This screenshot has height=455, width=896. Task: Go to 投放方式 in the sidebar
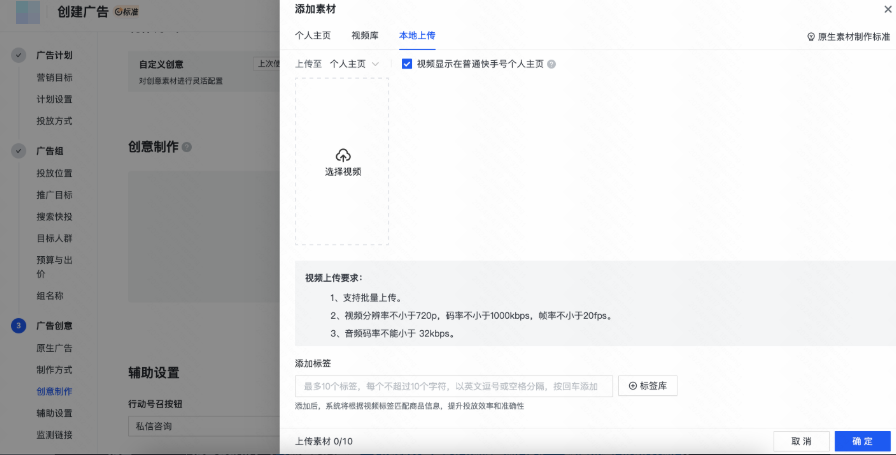pos(54,121)
